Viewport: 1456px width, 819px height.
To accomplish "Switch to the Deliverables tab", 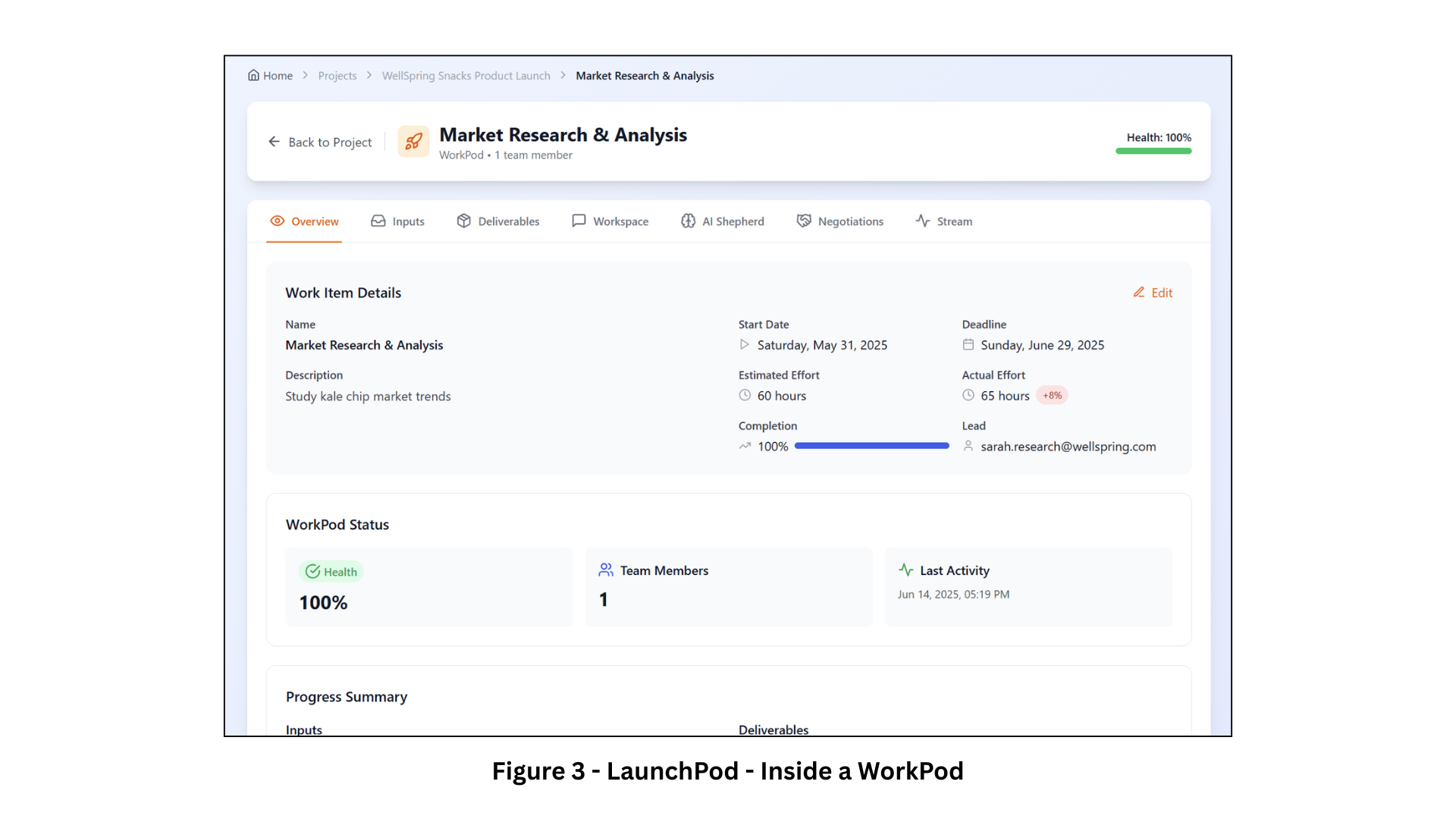I will pyautogui.click(x=498, y=221).
